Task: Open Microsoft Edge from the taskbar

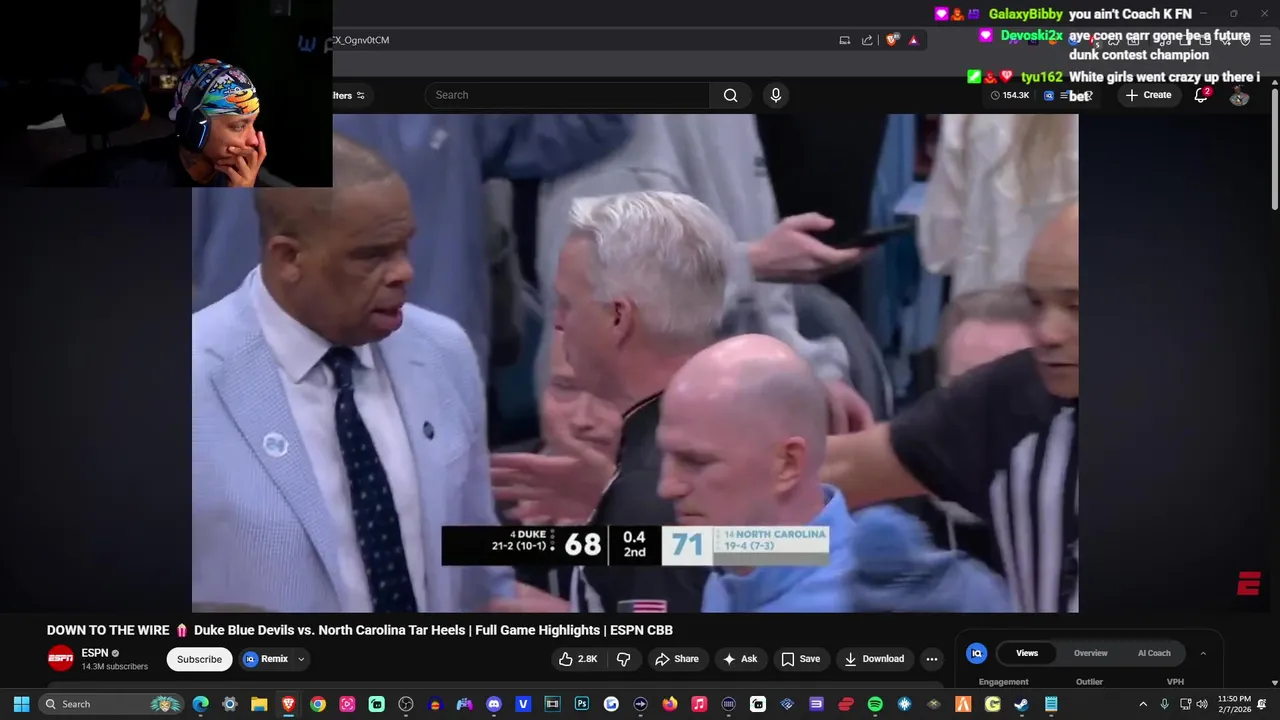Action: (201, 704)
